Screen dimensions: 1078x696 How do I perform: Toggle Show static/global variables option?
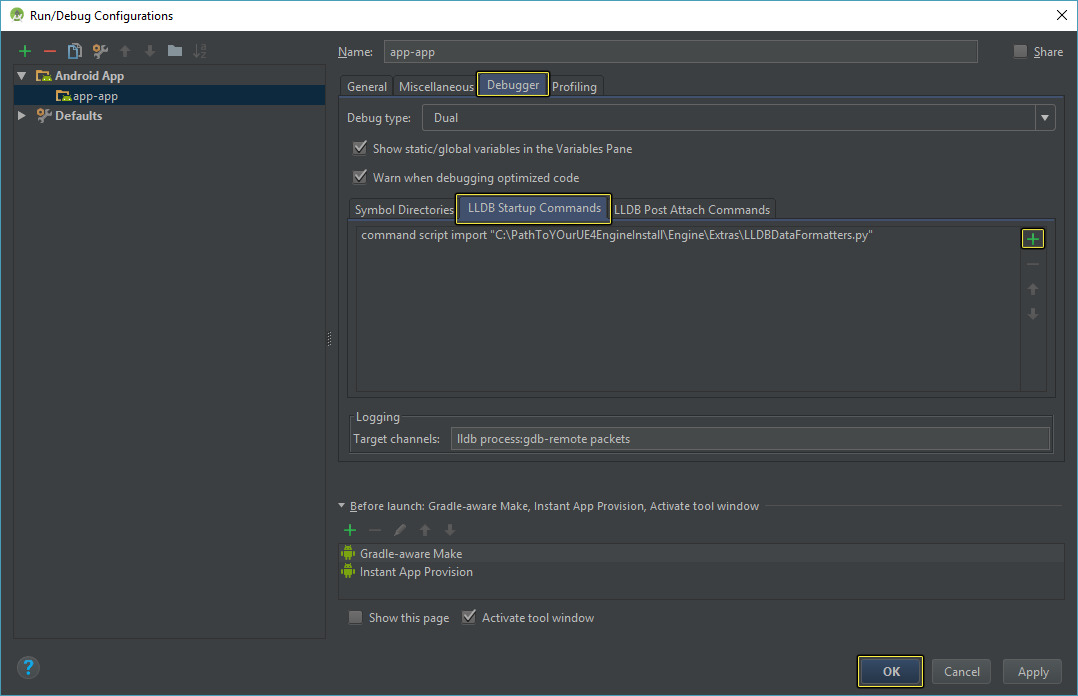click(x=359, y=147)
